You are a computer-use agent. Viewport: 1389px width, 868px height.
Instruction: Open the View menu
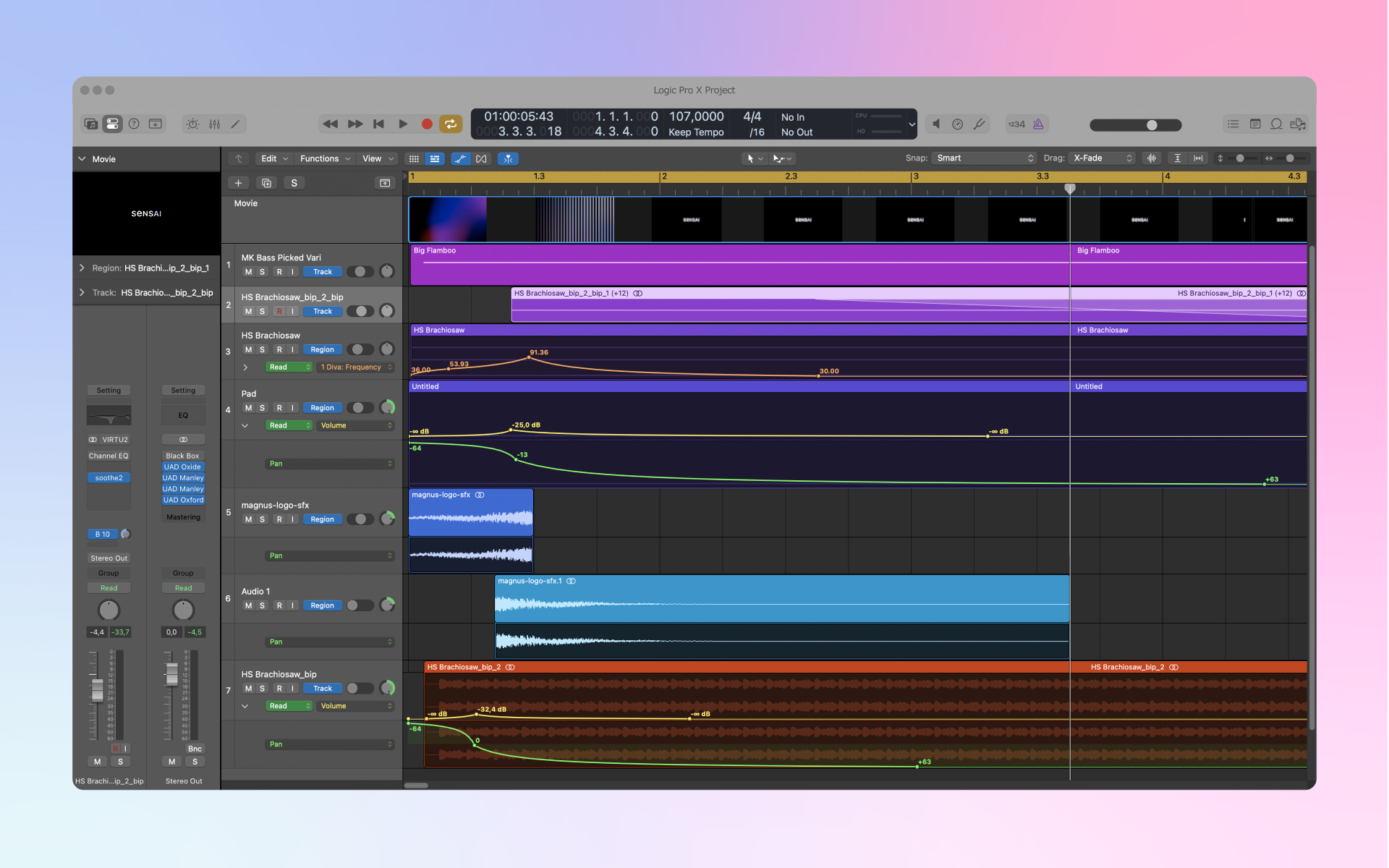pyautogui.click(x=378, y=158)
